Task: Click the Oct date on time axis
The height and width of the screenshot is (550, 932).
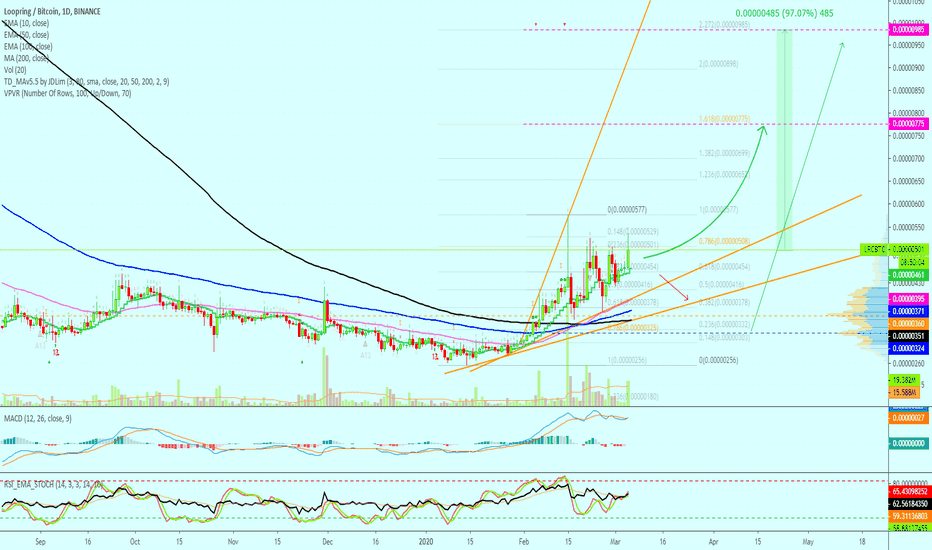Action: [x=135, y=542]
